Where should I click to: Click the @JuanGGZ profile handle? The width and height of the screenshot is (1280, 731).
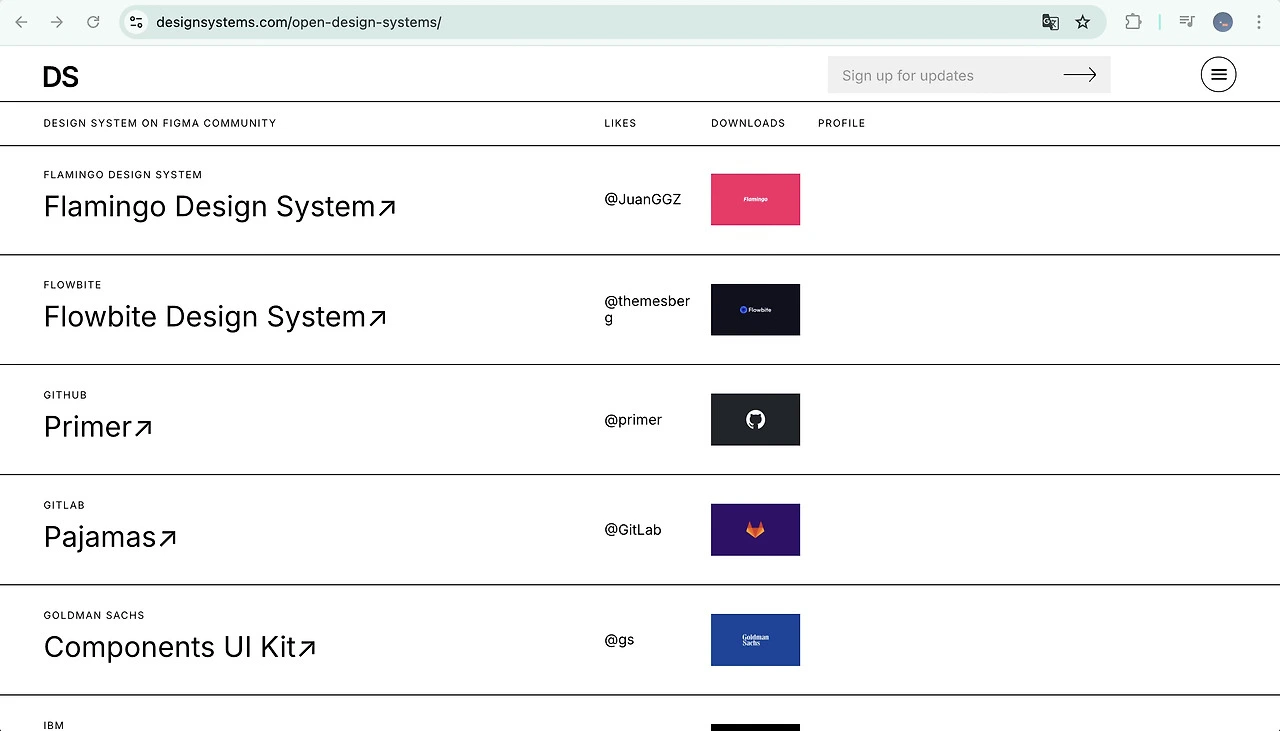click(x=643, y=199)
